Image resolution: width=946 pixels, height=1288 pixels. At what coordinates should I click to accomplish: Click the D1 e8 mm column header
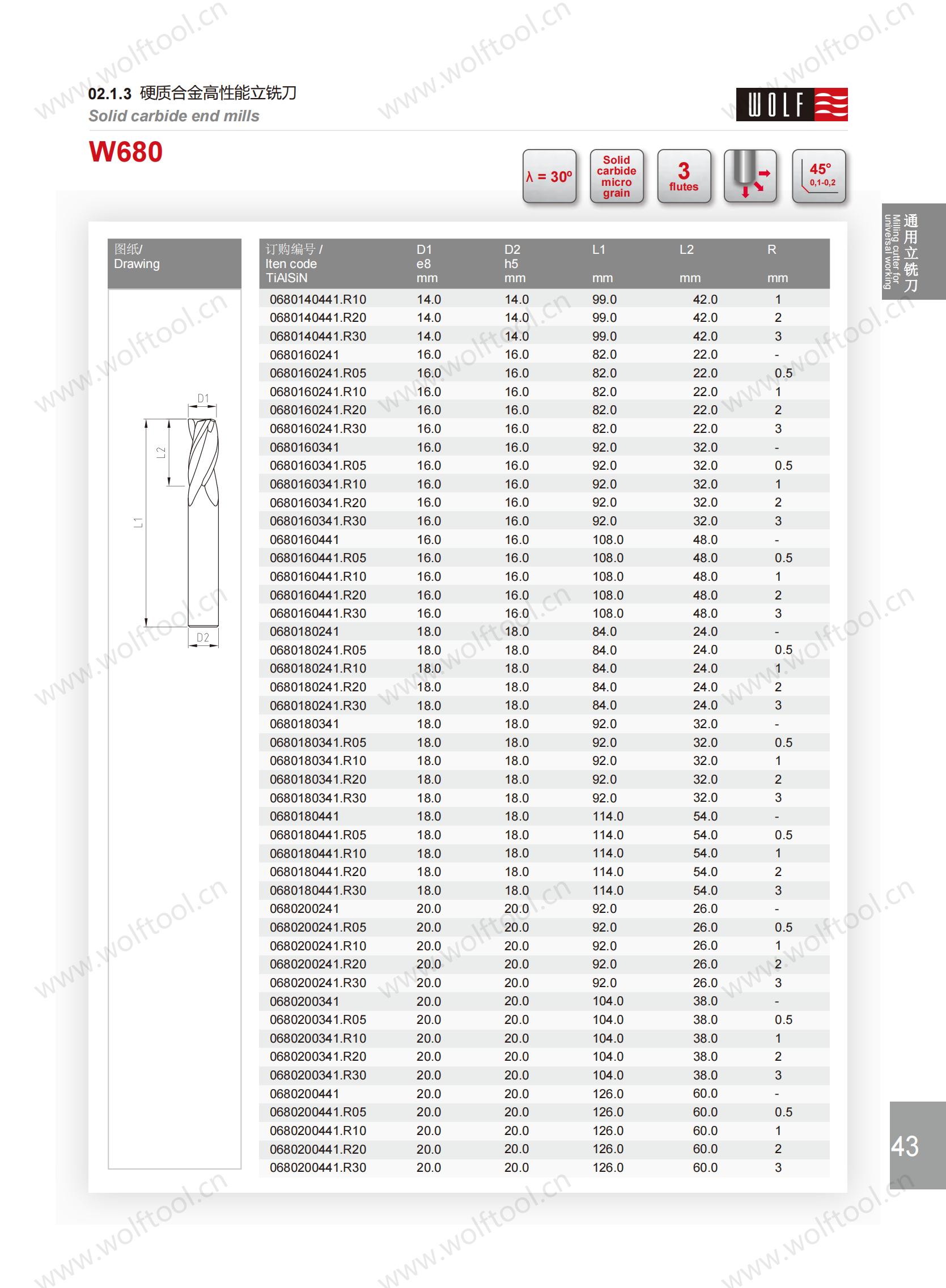[427, 263]
